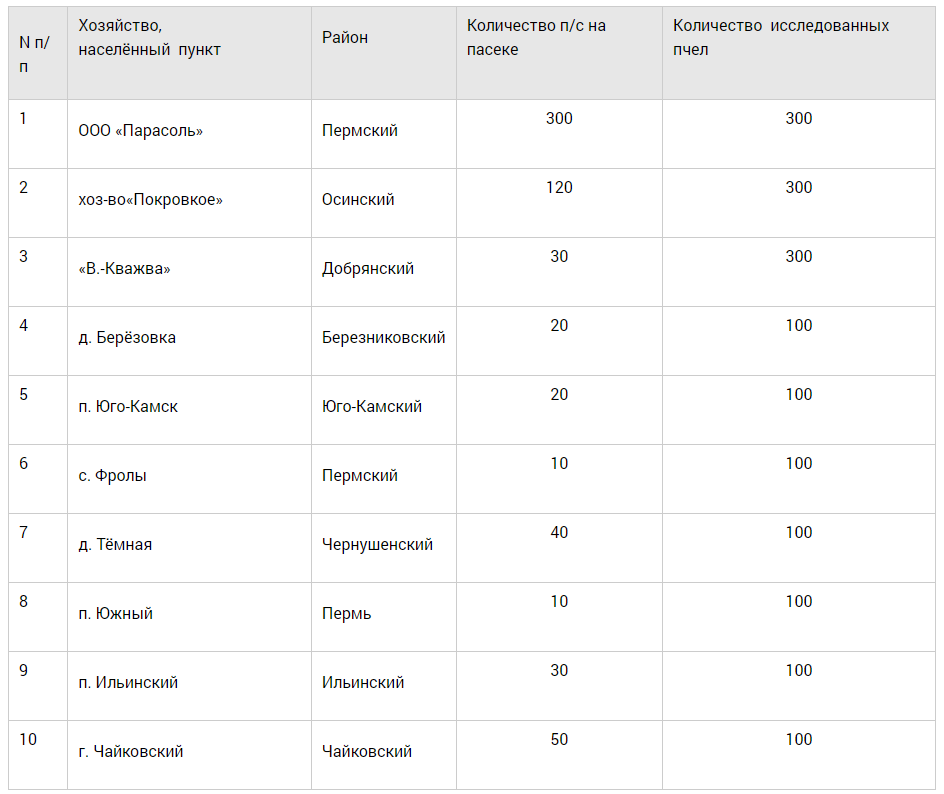Click the 'N п/п' column header

pos(34,54)
